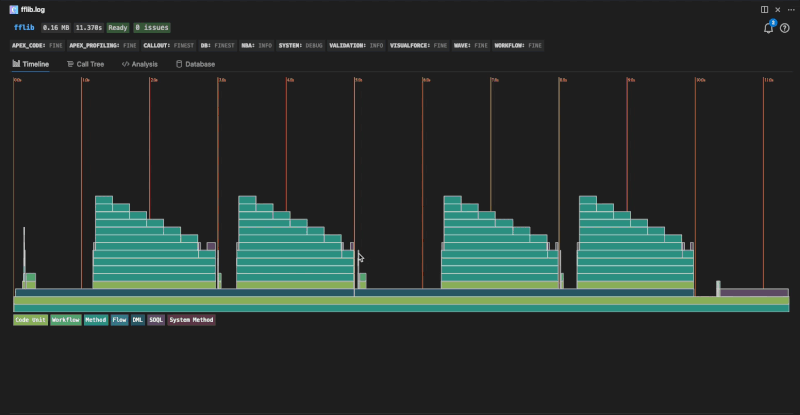This screenshot has height=415, width=800.
Task: Open the Analysis tab
Action: tap(139, 64)
